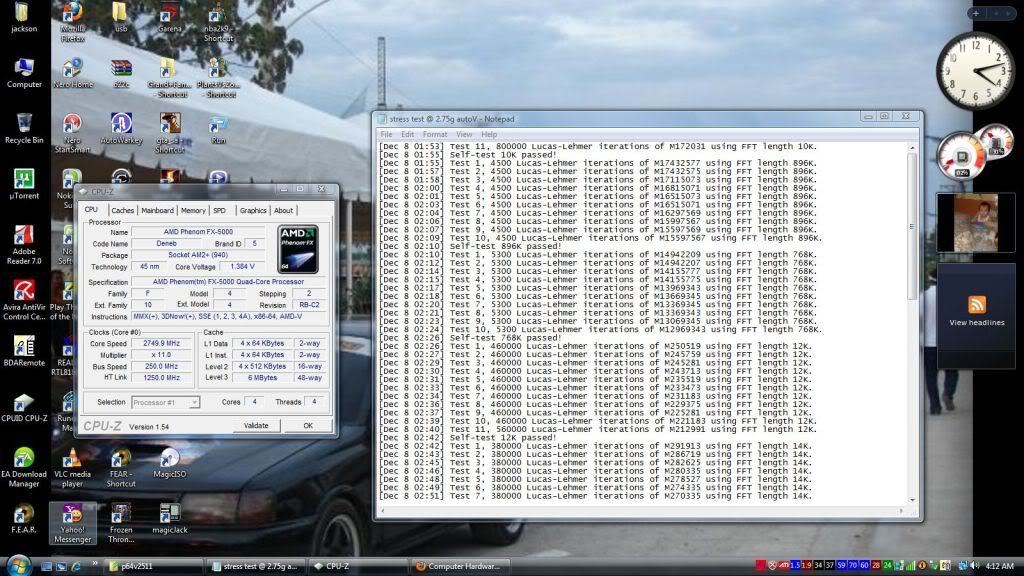1024x576 pixels.
Task: Select the VLC media player icon
Action: click(x=72, y=468)
